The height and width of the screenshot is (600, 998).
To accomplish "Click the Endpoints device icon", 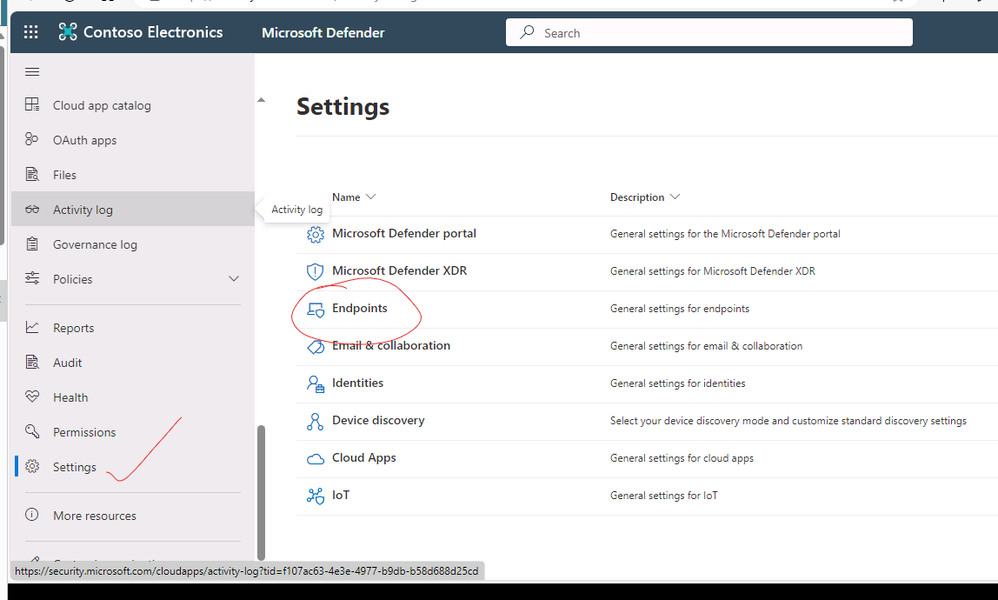I will (315, 310).
